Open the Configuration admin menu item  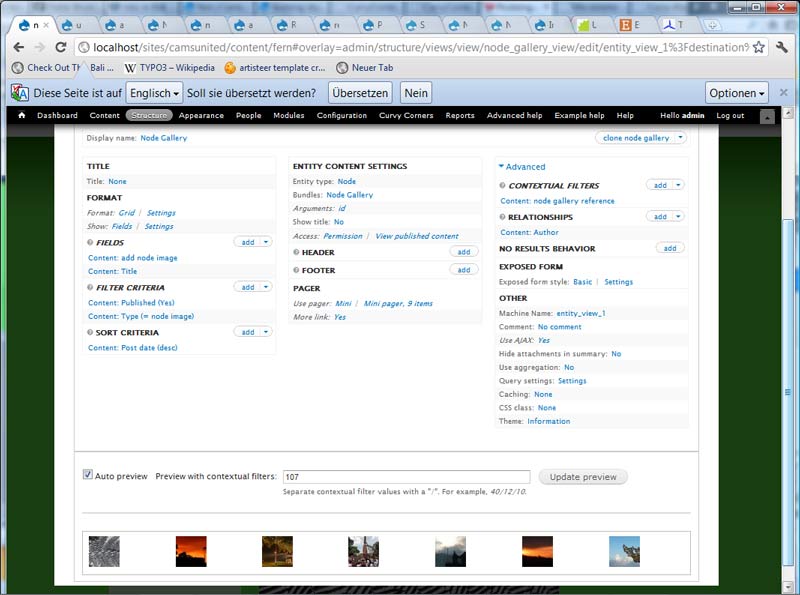(x=342, y=116)
